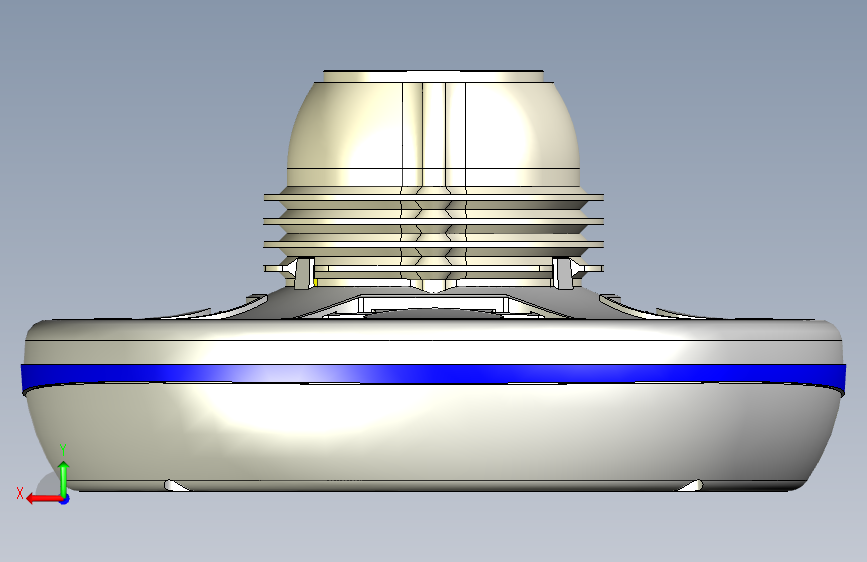Screen dimensions: 867x562
Task: Pick the left clip bracket under the ribbed fins
Action: coord(304,273)
